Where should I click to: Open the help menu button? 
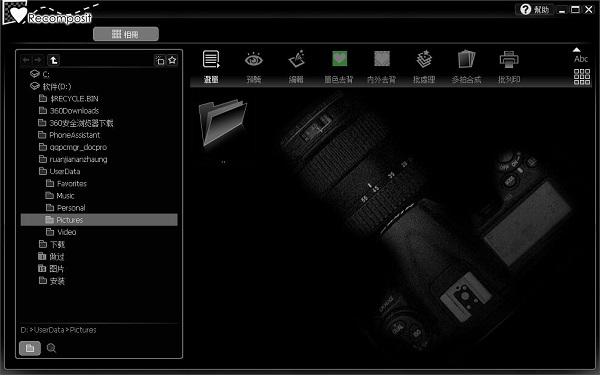(534, 9)
